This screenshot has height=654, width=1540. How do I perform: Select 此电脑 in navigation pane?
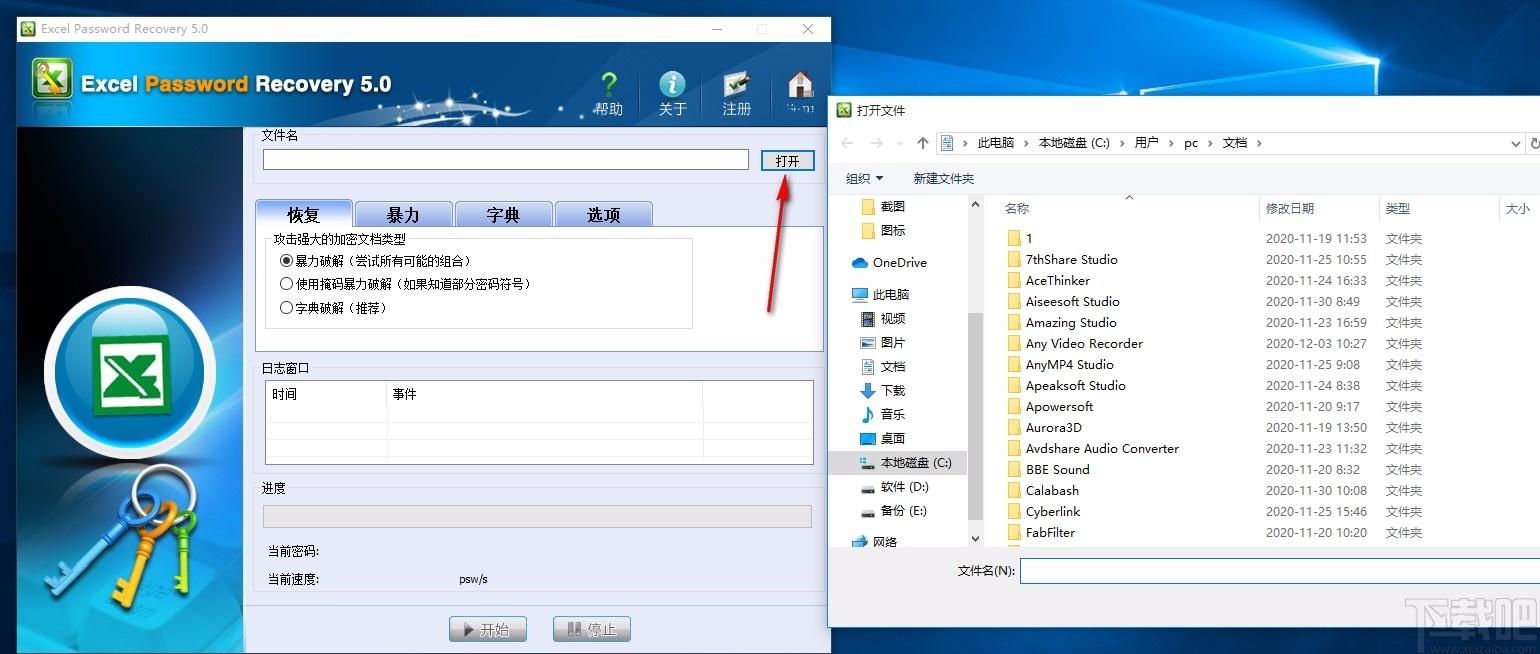[880, 295]
